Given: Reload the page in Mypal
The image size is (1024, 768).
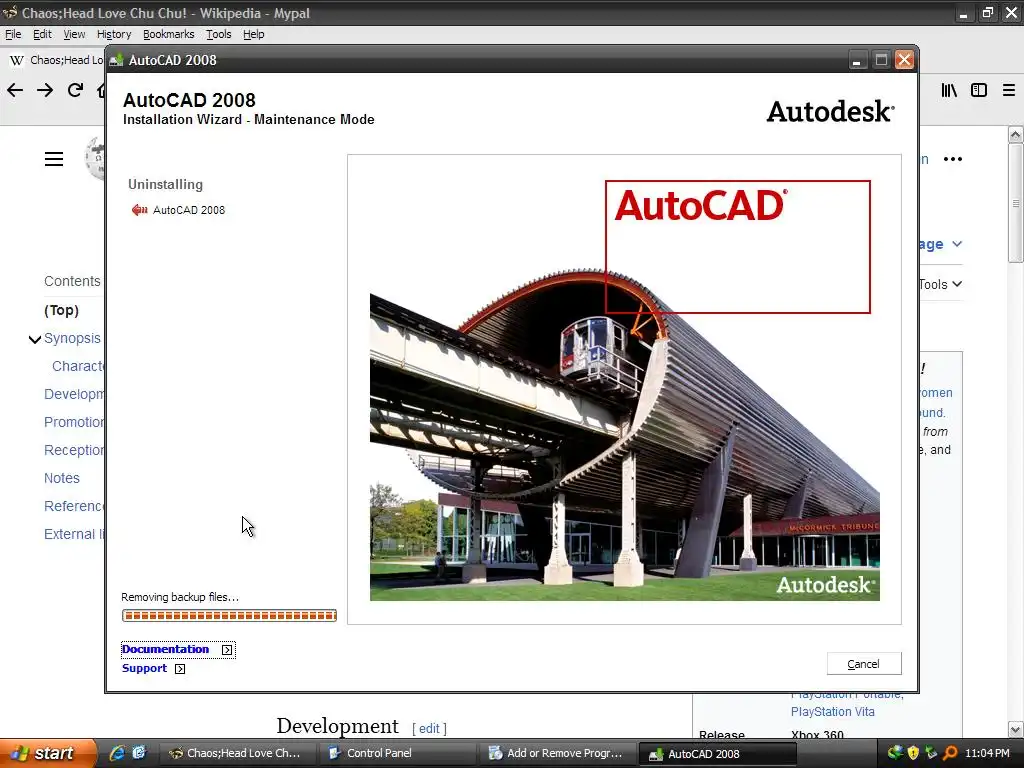Looking at the screenshot, I should tap(75, 90).
